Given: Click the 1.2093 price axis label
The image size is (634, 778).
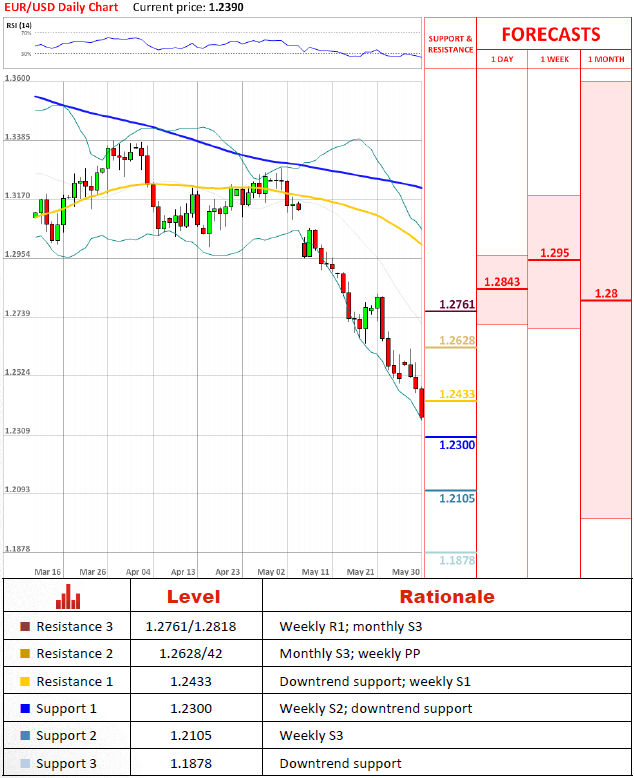Looking at the screenshot, I should click(17, 489).
